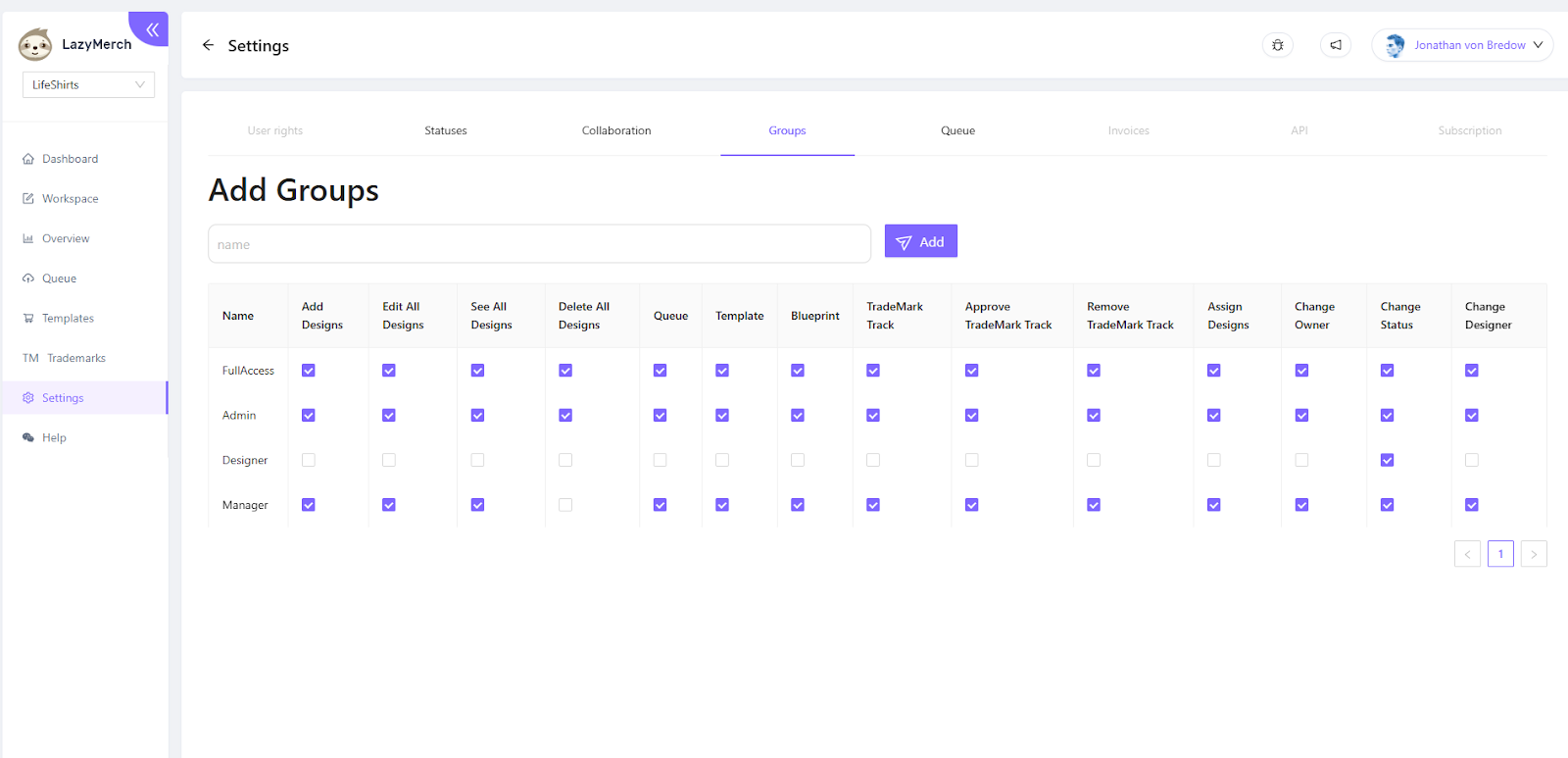
Task: Click the LazyMerch sloth logo
Action: coord(35,44)
